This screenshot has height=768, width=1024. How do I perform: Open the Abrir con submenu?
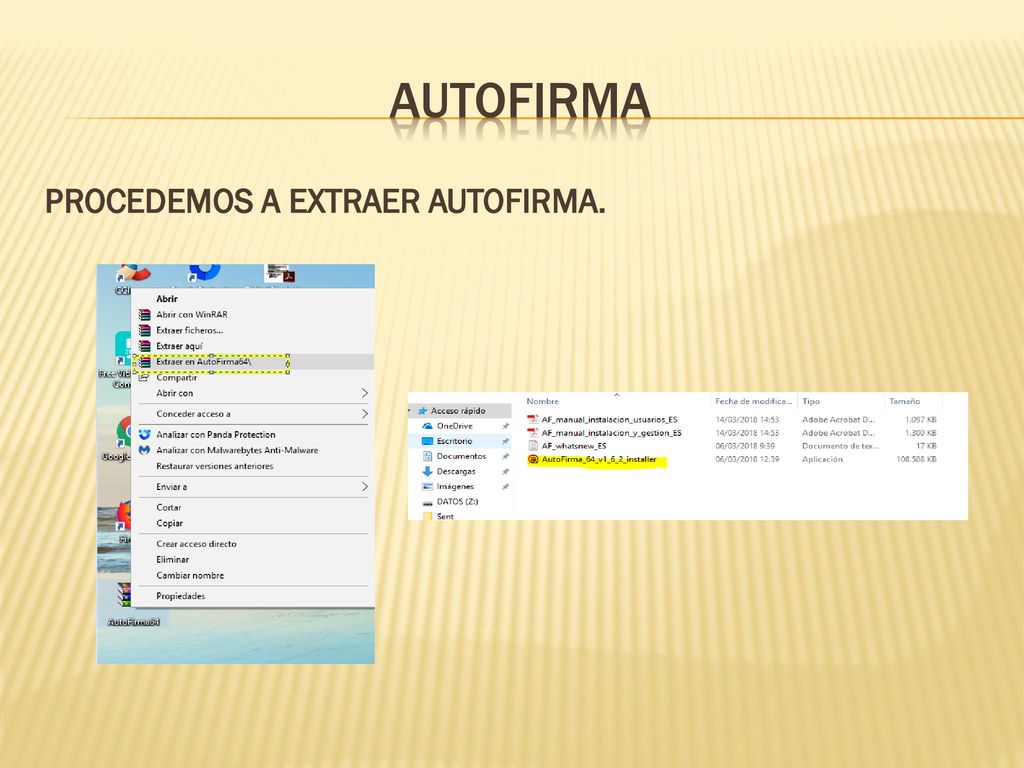tap(174, 393)
